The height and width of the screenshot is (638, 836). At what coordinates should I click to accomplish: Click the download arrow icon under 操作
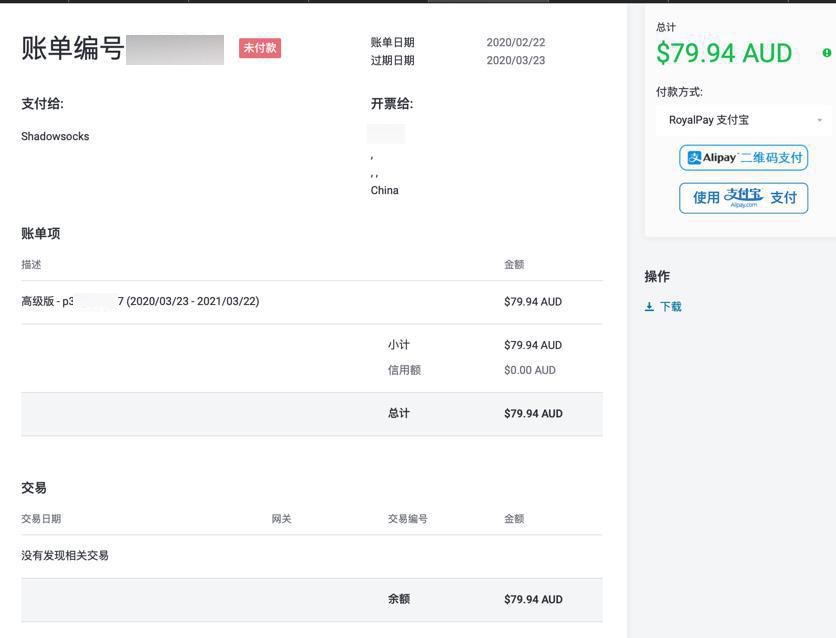(649, 307)
